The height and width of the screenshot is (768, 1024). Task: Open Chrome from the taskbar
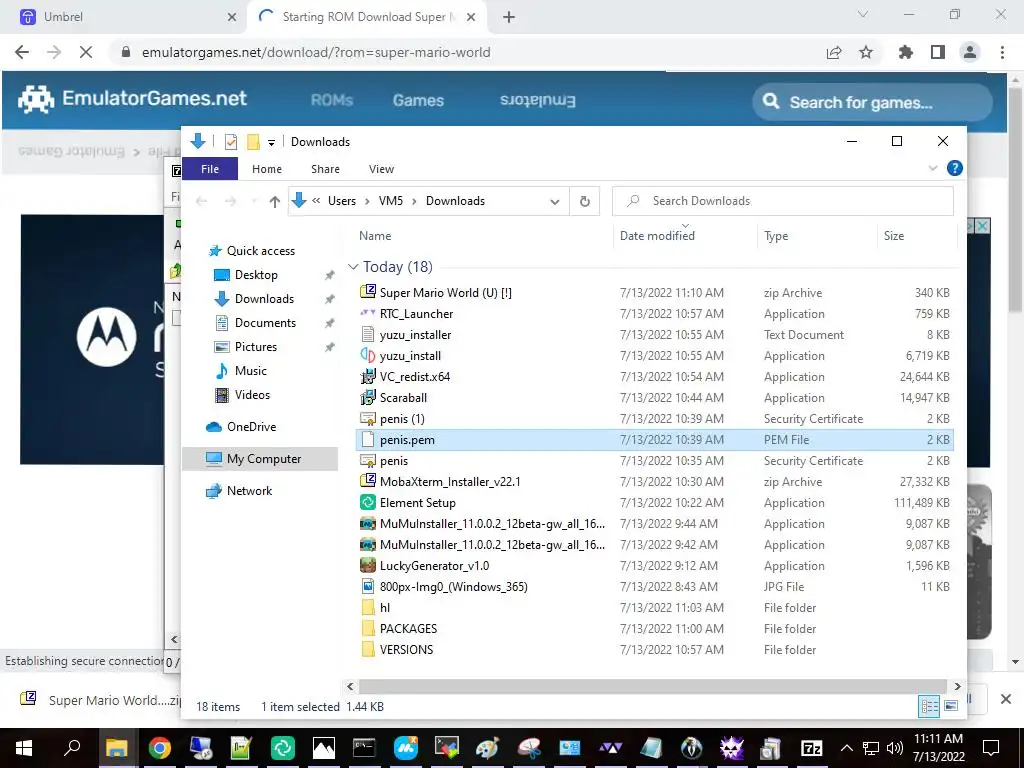(x=160, y=748)
